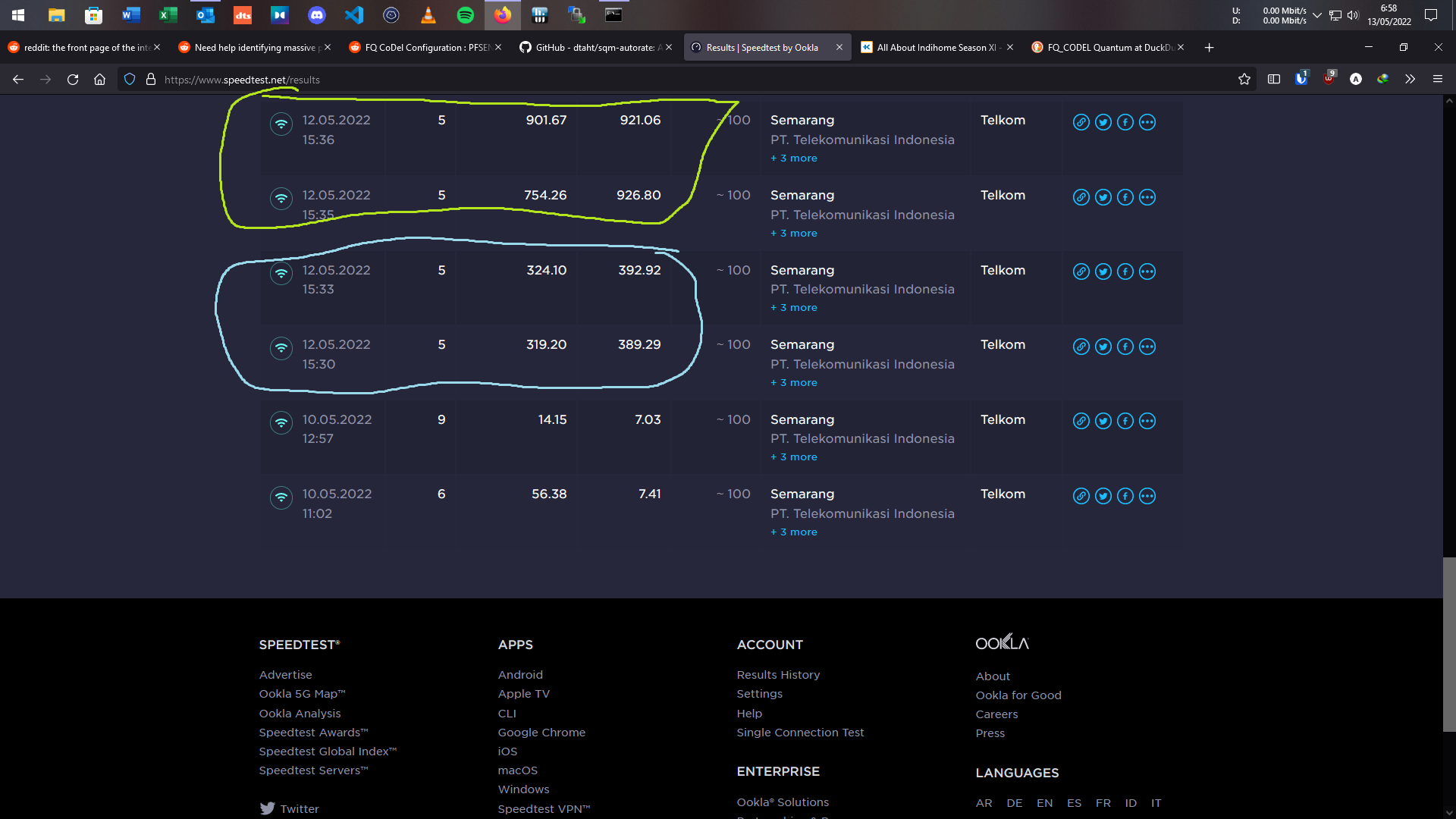Copy link icon for 15:35 result

click(1081, 197)
